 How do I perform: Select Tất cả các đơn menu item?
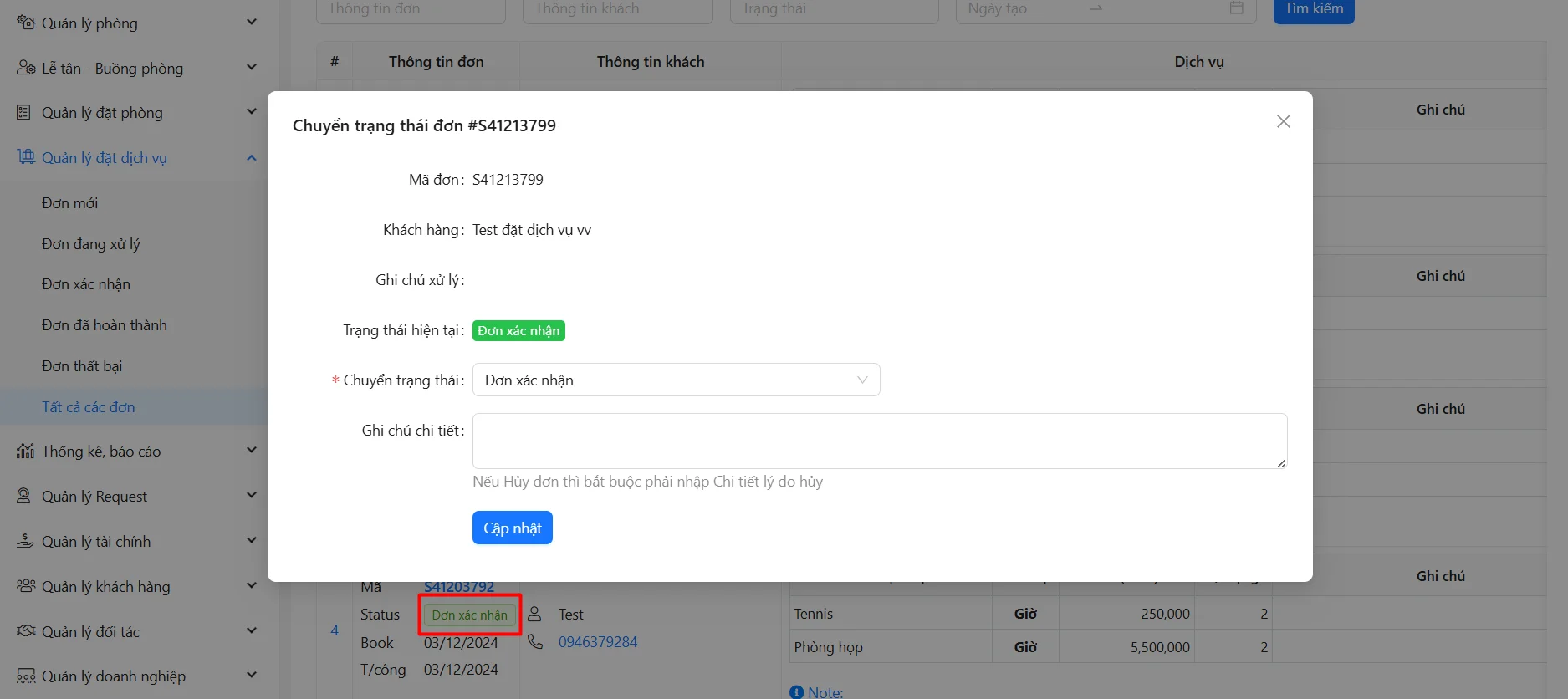click(88, 407)
